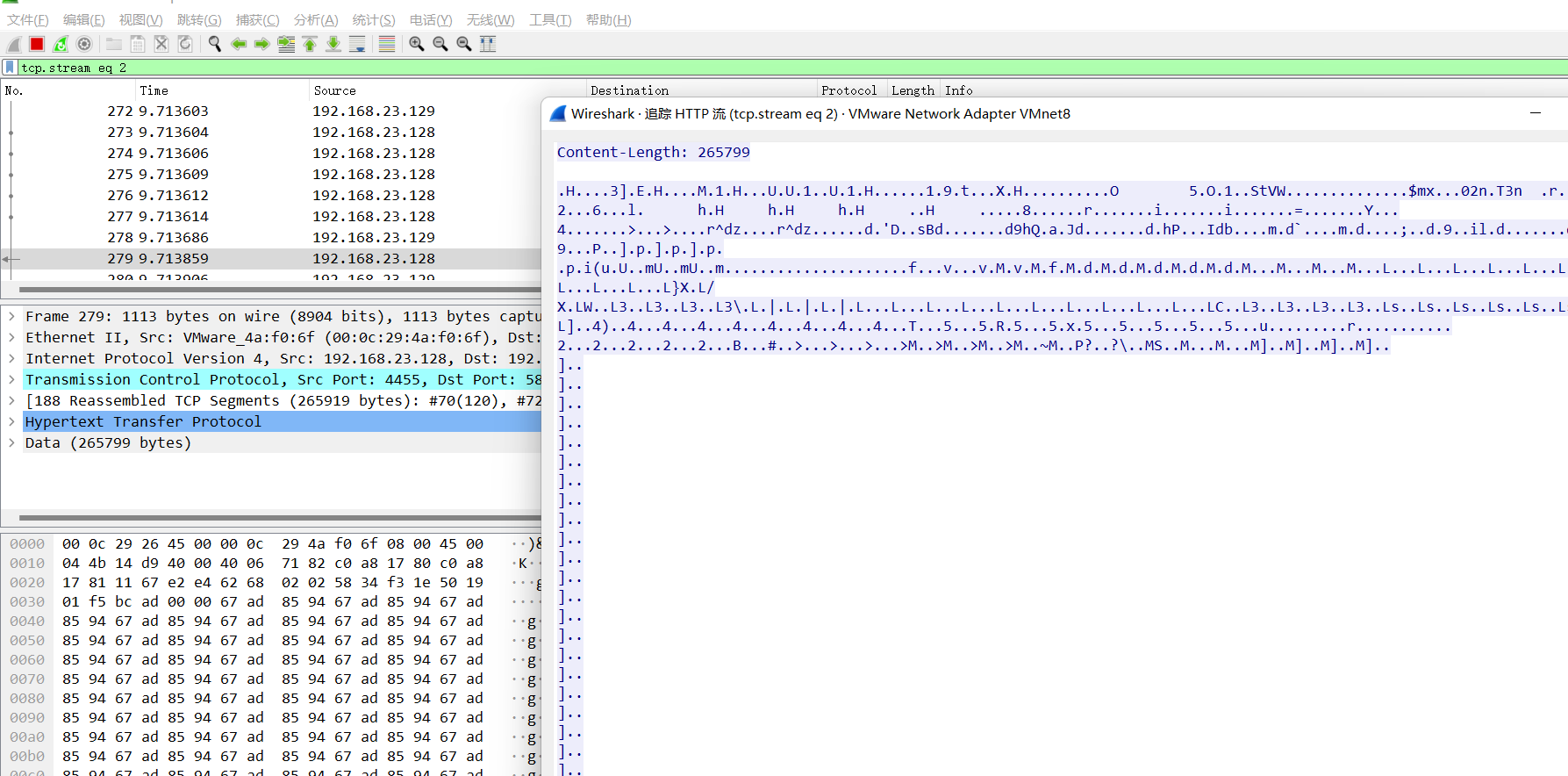Image resolution: width=1568 pixels, height=776 pixels.
Task: Restart the current capture
Action: coord(61,44)
